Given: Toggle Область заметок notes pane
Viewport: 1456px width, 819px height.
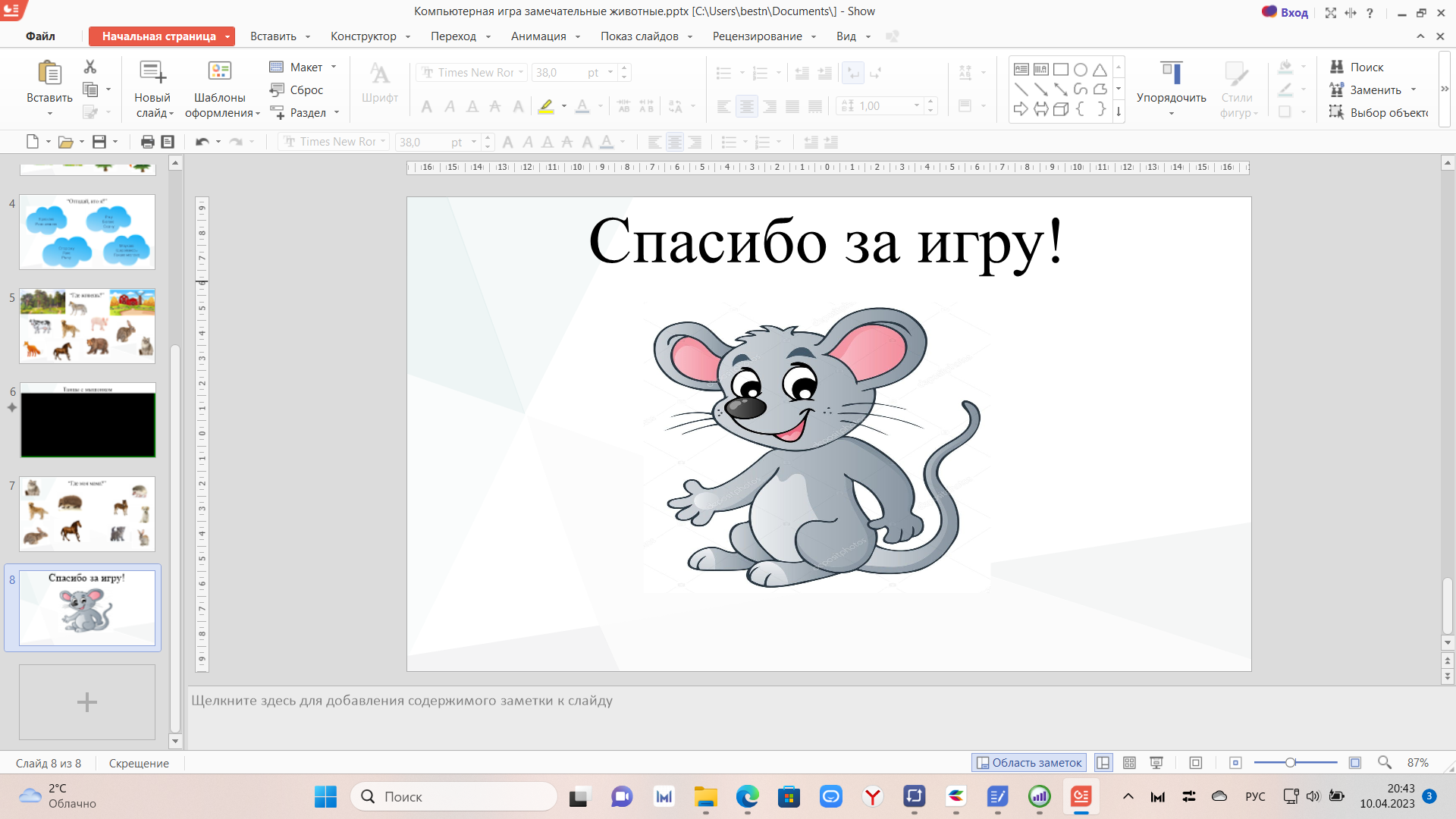Looking at the screenshot, I should point(1029,763).
